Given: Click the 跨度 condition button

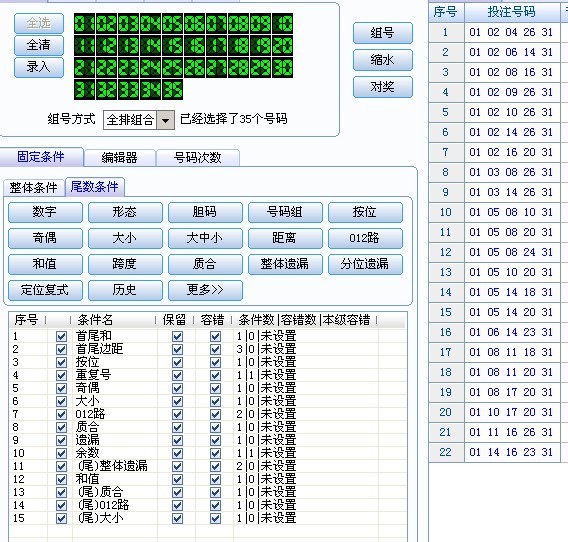Looking at the screenshot, I should click(125, 264).
